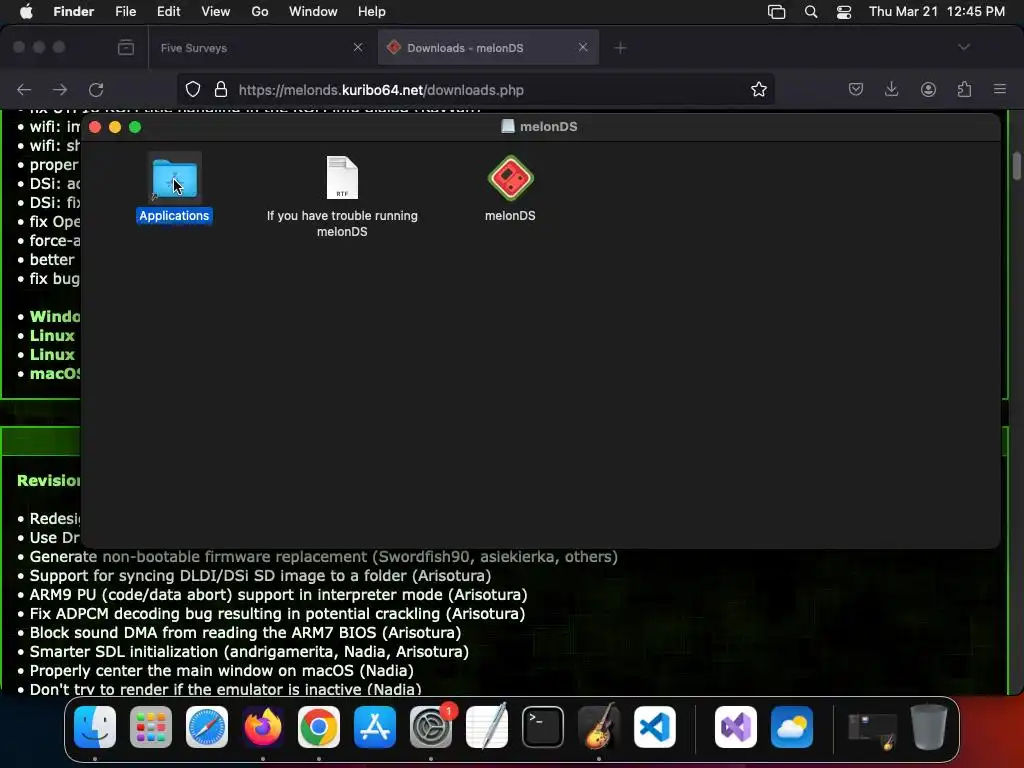
Task: Open Firefox extensions puzzle icon
Action: pyautogui.click(x=964, y=89)
